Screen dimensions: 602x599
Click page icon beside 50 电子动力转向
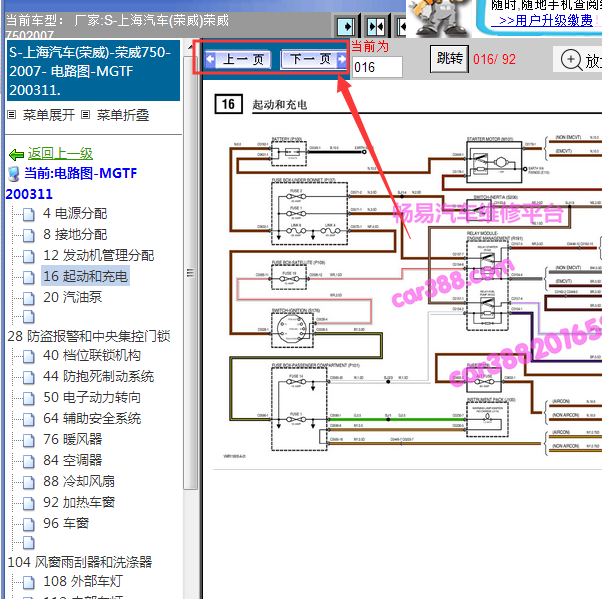click(x=29, y=399)
